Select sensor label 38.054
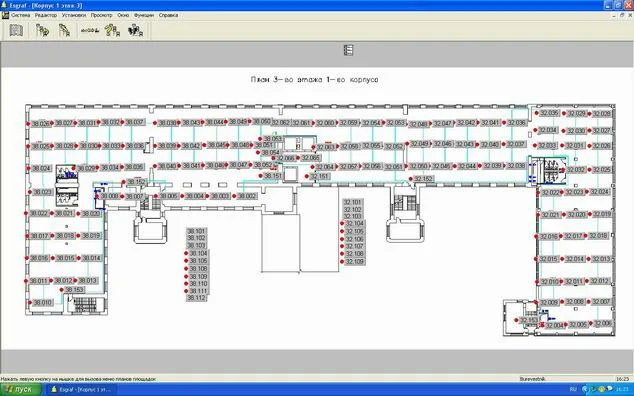The image size is (634, 396). (x=271, y=152)
